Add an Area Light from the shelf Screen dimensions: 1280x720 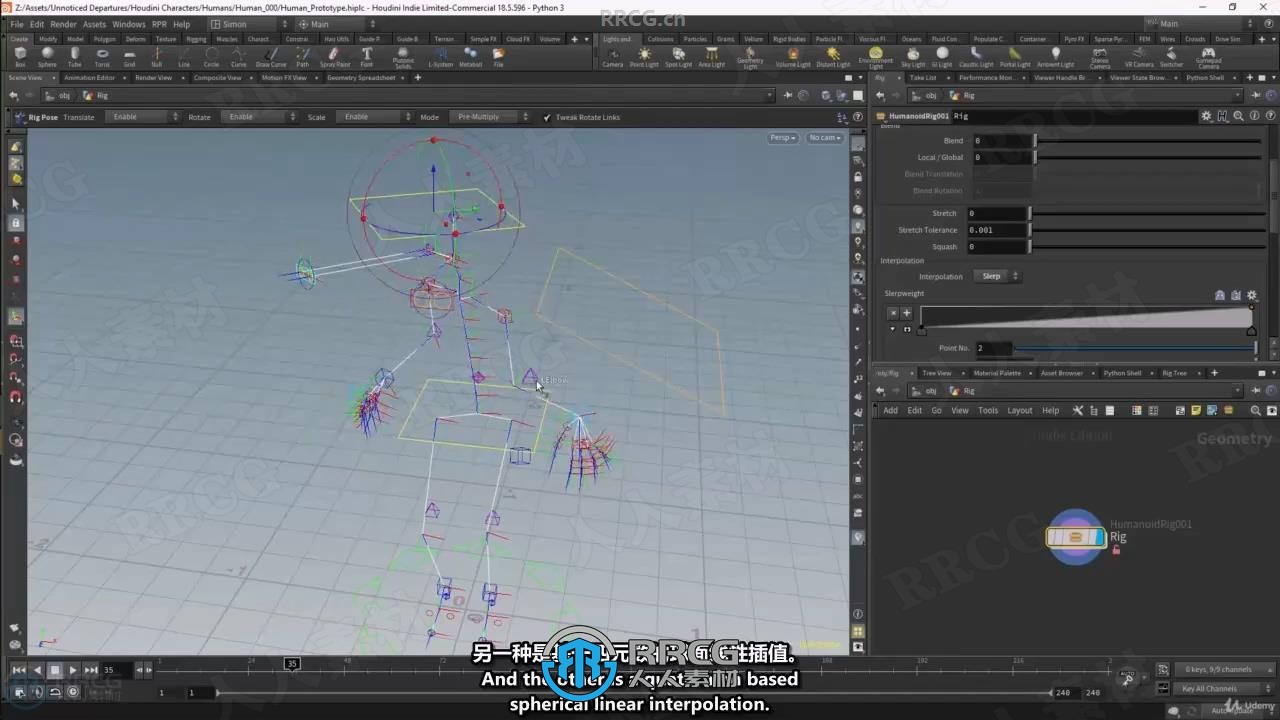(x=711, y=57)
